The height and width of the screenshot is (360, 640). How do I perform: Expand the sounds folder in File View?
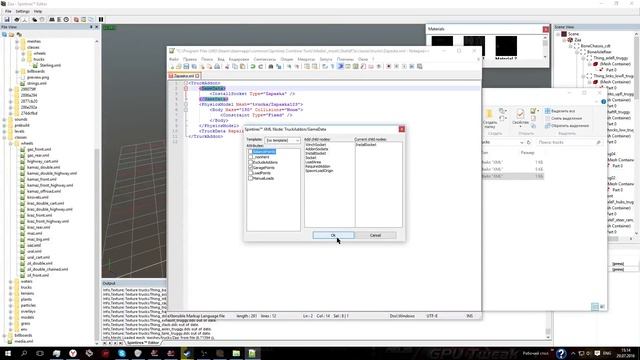(4, 120)
